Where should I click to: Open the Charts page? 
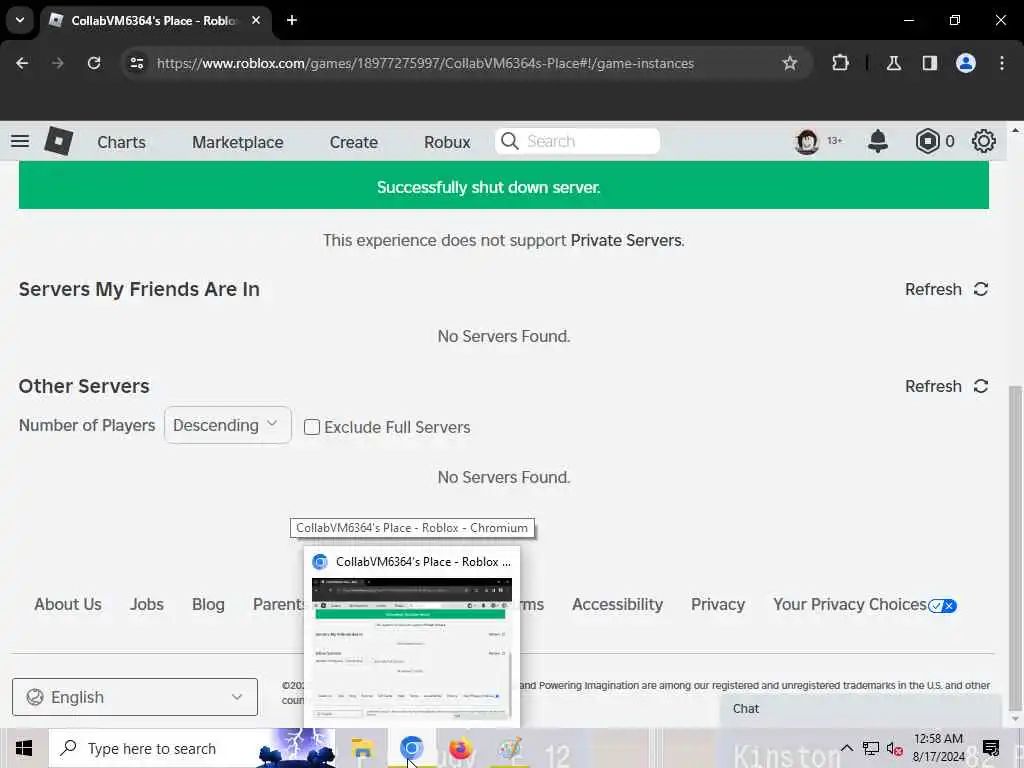coord(121,142)
